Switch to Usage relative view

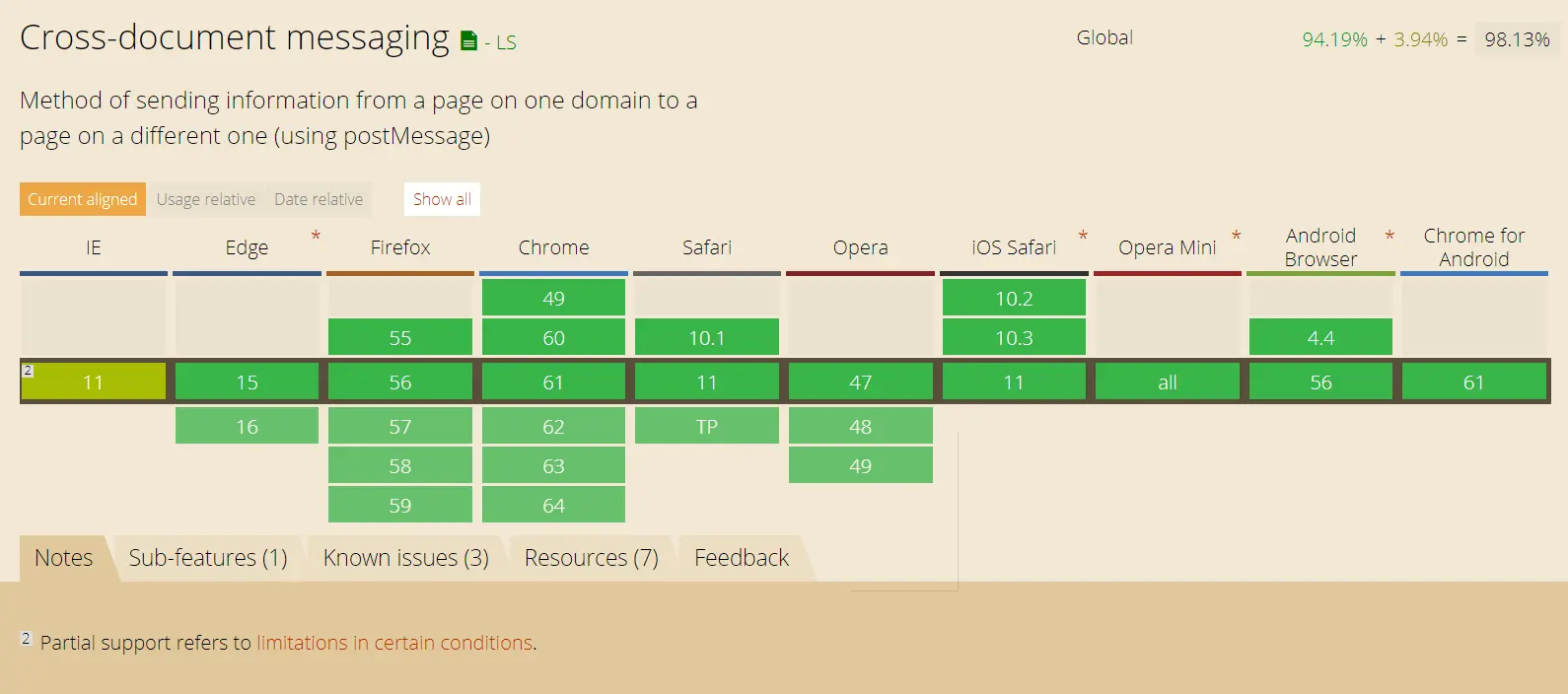pyautogui.click(x=206, y=199)
